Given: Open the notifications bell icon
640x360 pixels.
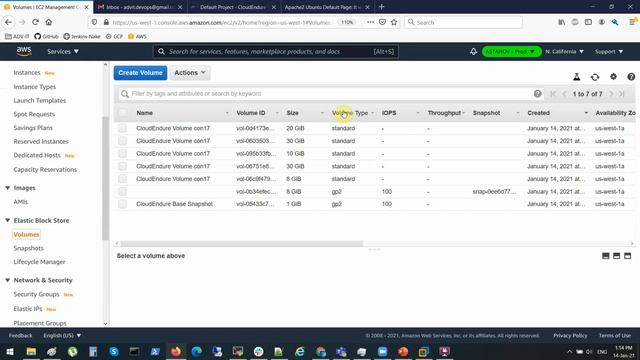Looking at the screenshot, I should [473, 51].
